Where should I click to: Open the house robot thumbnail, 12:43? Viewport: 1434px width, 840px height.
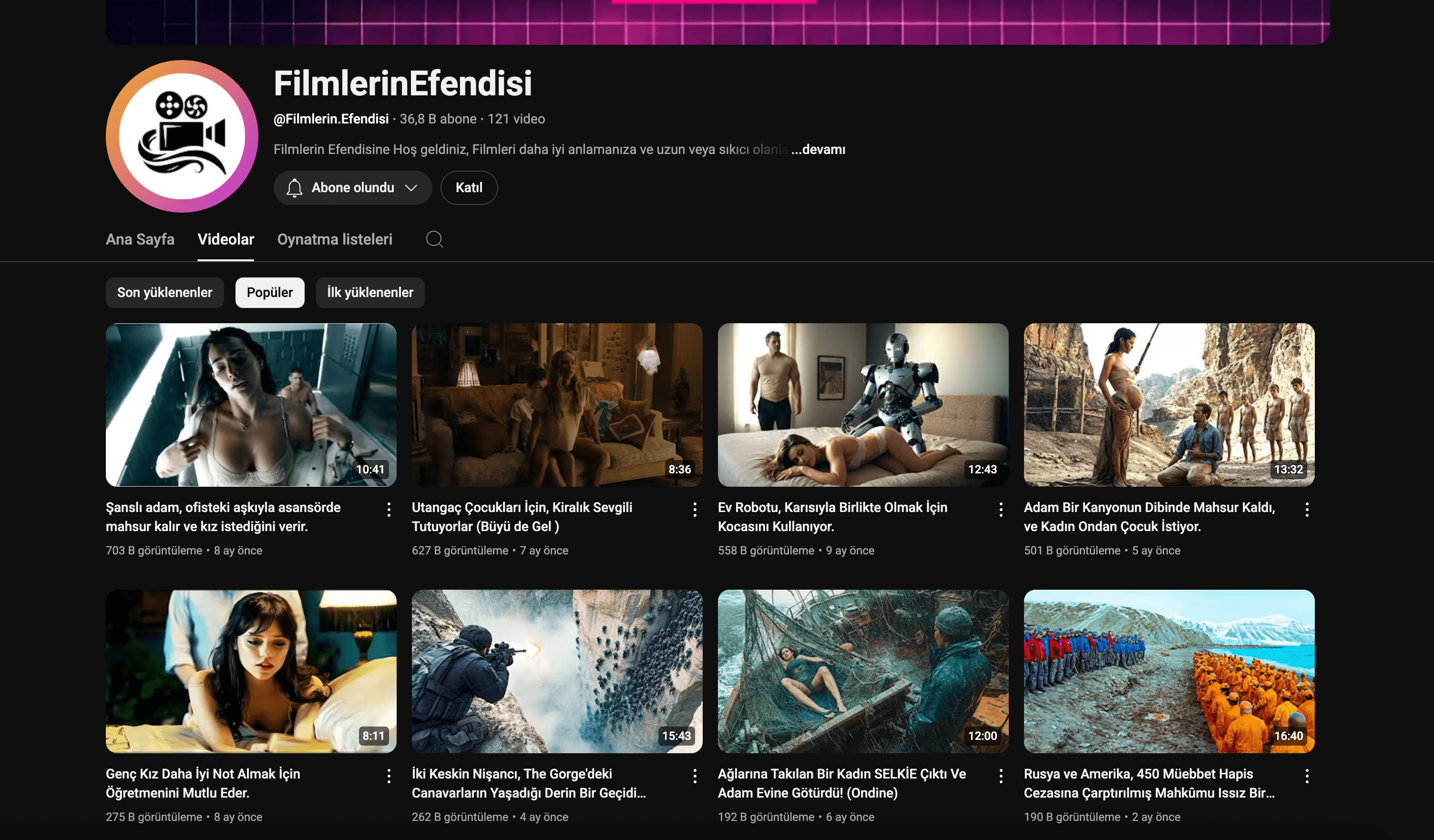coord(863,405)
